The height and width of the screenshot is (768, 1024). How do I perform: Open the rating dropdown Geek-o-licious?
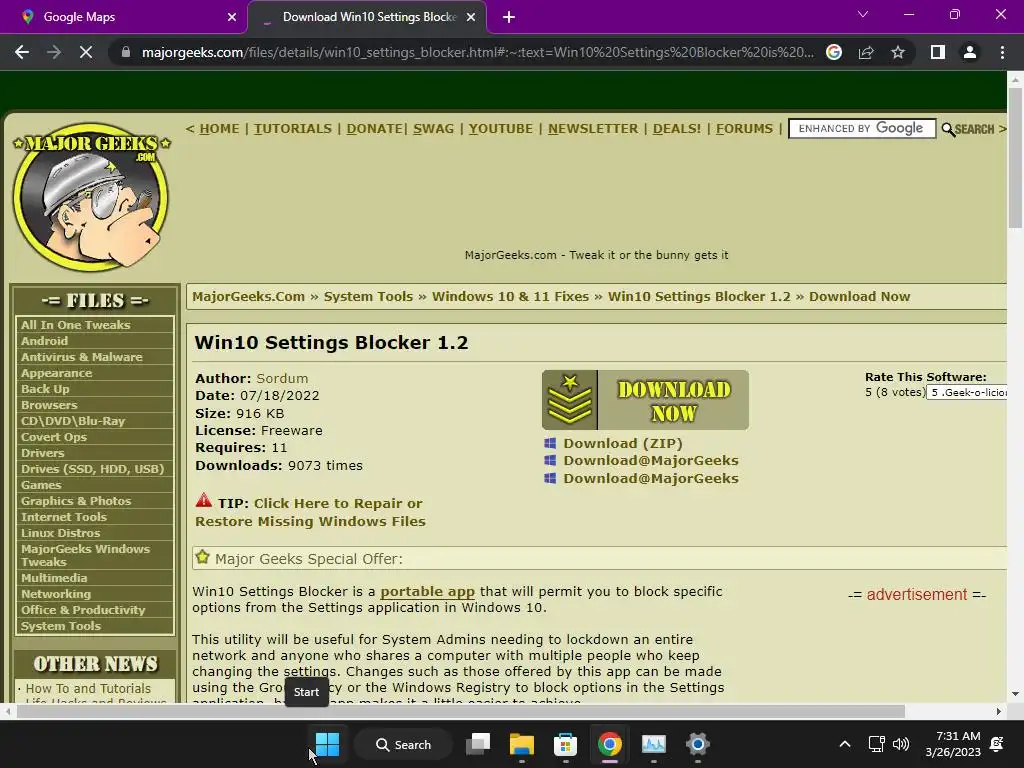click(967, 392)
